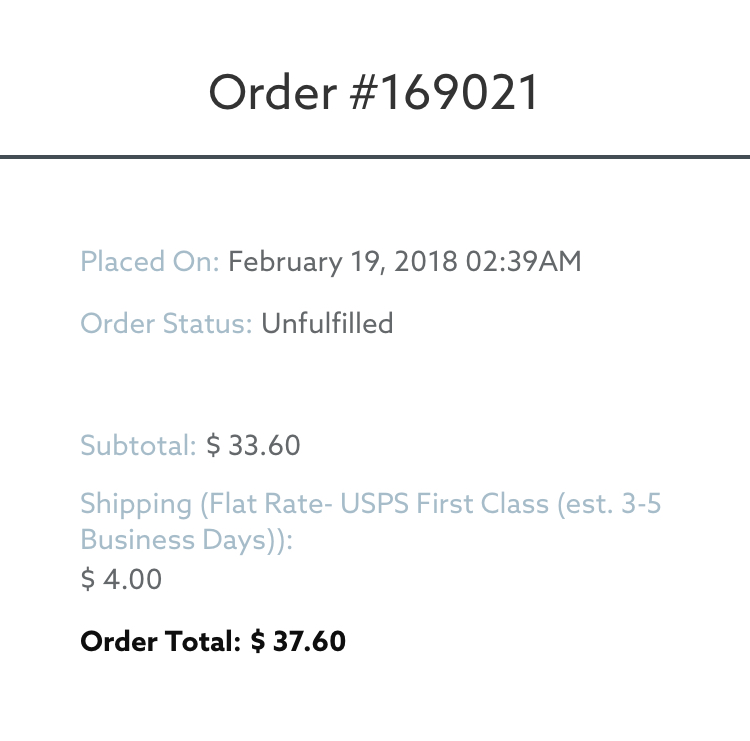
Task: Click the 02:39AM time text
Action: (x=523, y=262)
